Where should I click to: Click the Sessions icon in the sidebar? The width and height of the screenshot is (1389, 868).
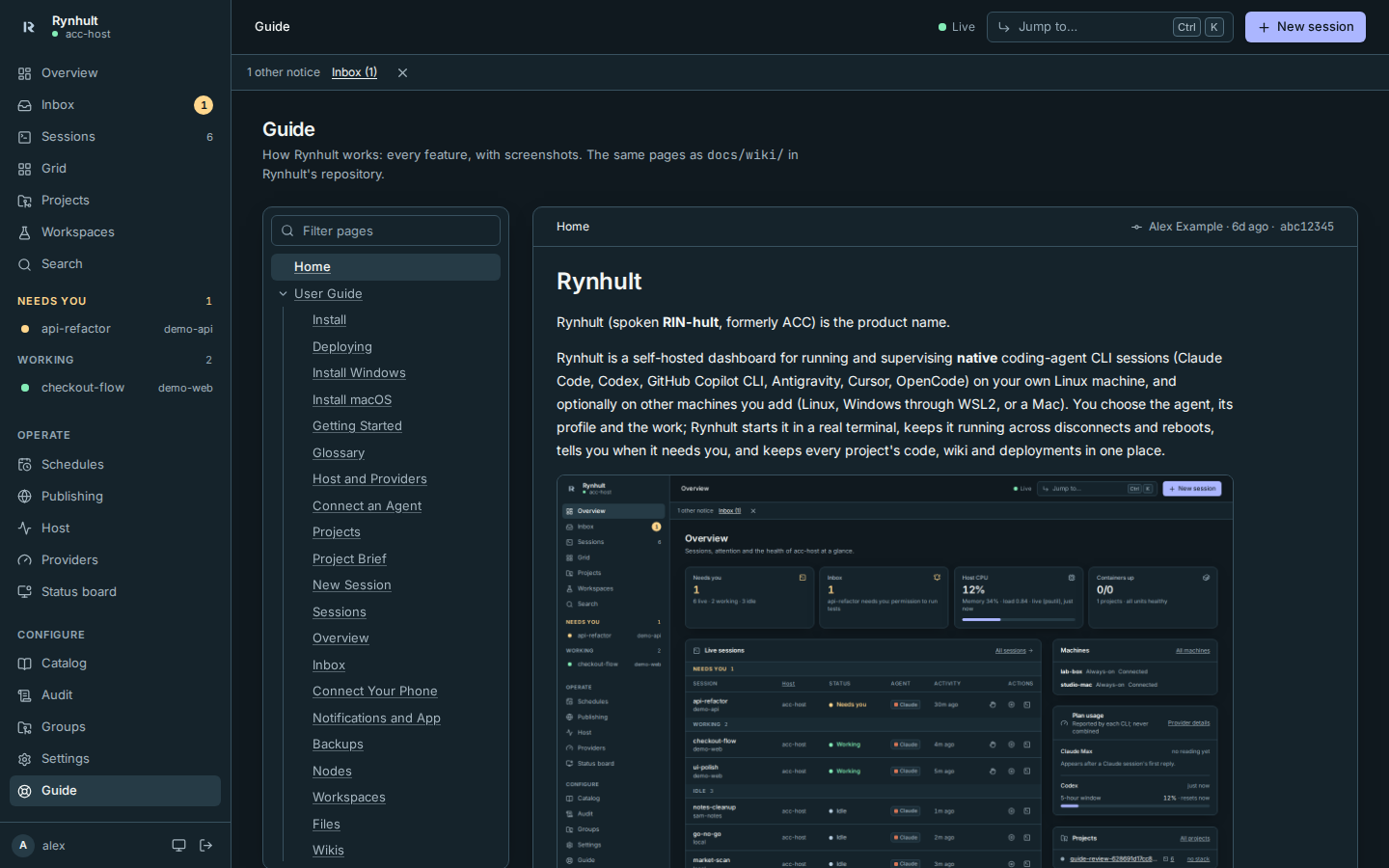point(24,137)
